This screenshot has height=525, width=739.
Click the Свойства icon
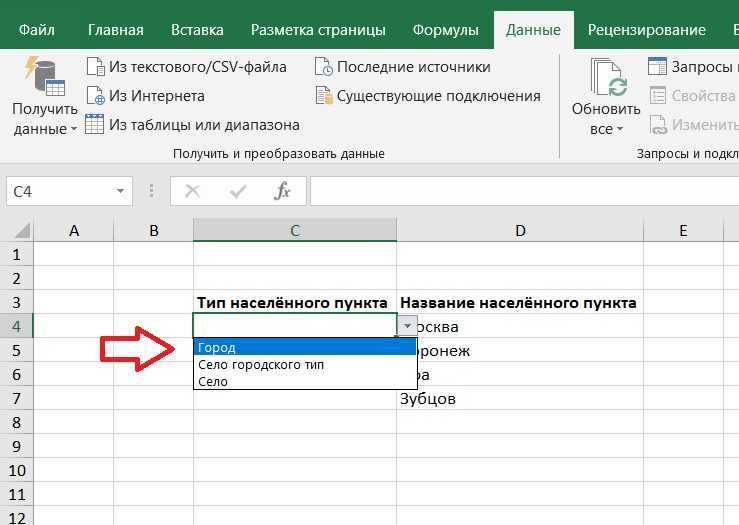coord(657,96)
